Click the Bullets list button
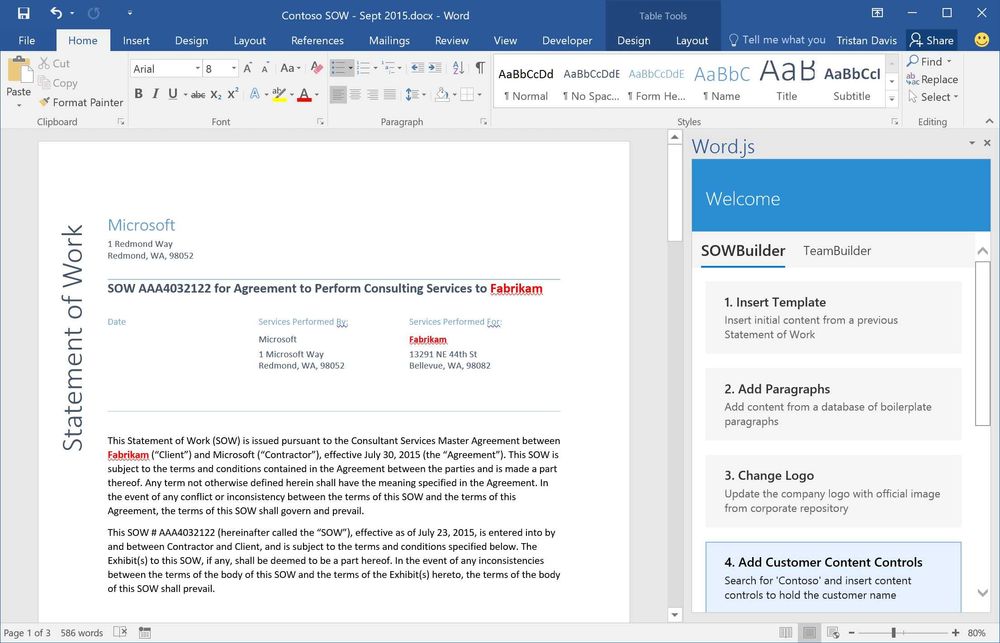The image size is (1000, 643). [338, 68]
